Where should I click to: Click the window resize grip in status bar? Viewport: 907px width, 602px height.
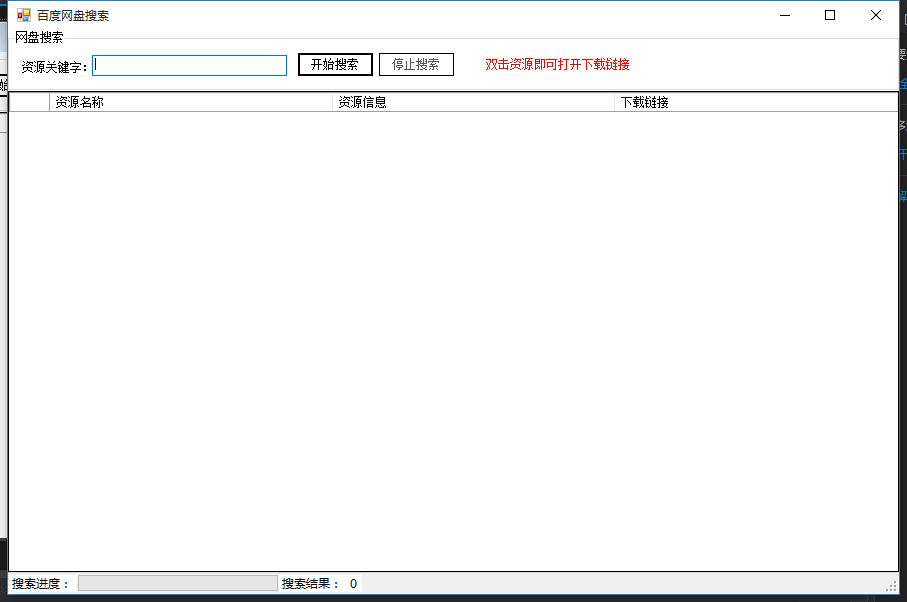(x=891, y=586)
